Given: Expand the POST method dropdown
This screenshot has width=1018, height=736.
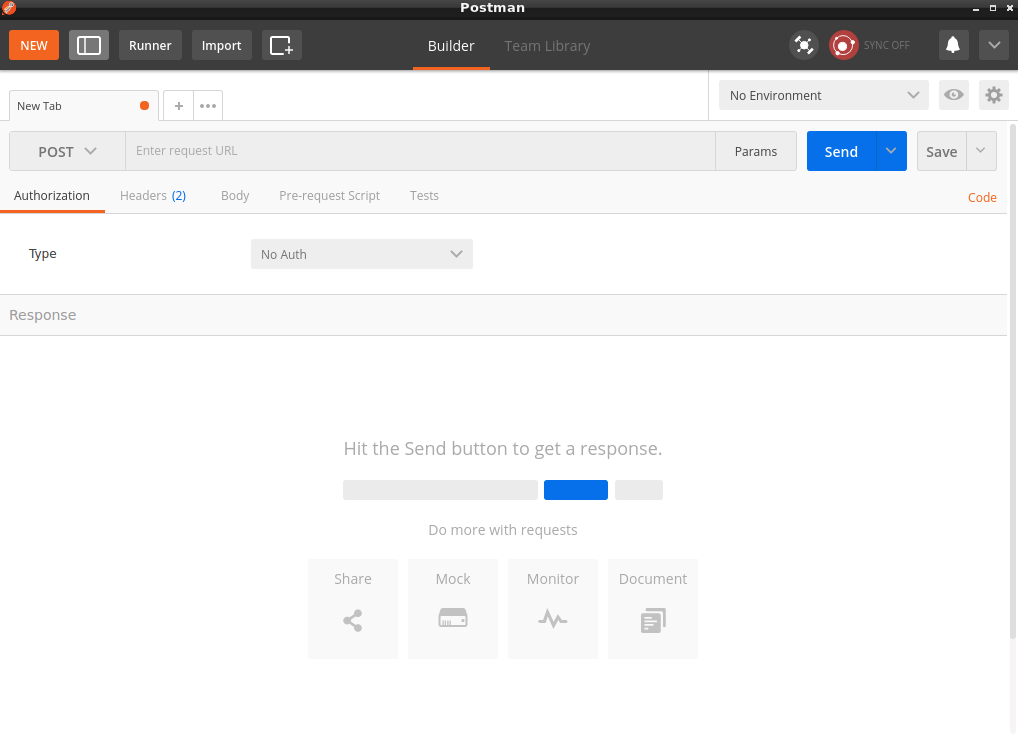Looking at the screenshot, I should (x=67, y=151).
